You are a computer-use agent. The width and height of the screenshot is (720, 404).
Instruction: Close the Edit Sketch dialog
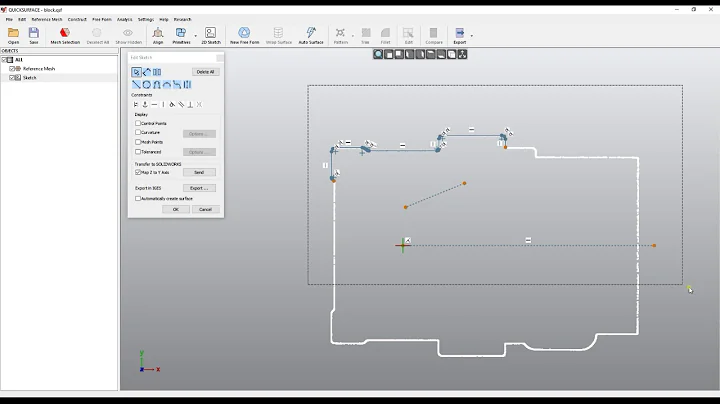219,57
